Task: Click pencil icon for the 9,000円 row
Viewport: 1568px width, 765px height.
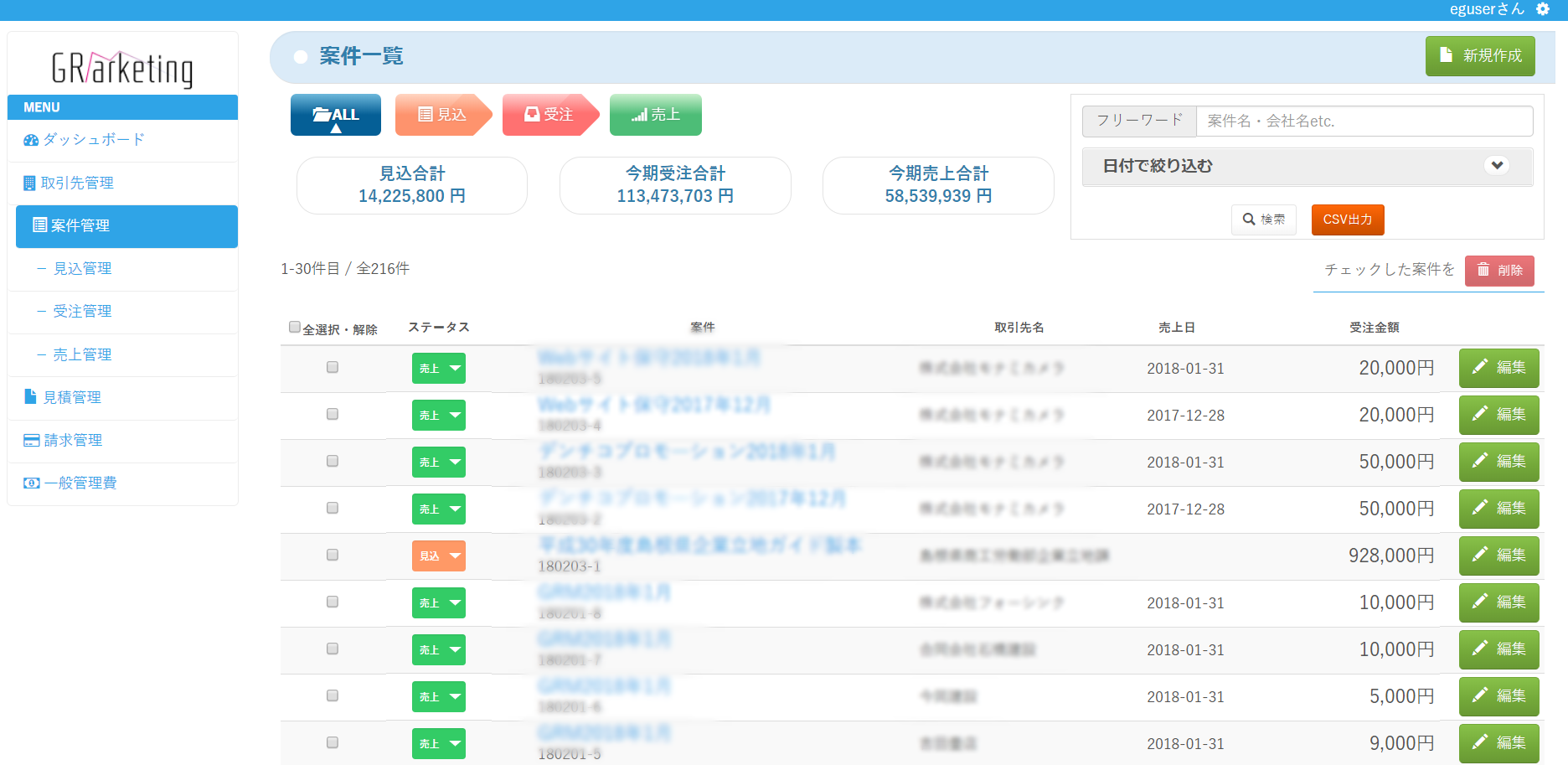Action: click(x=1480, y=742)
